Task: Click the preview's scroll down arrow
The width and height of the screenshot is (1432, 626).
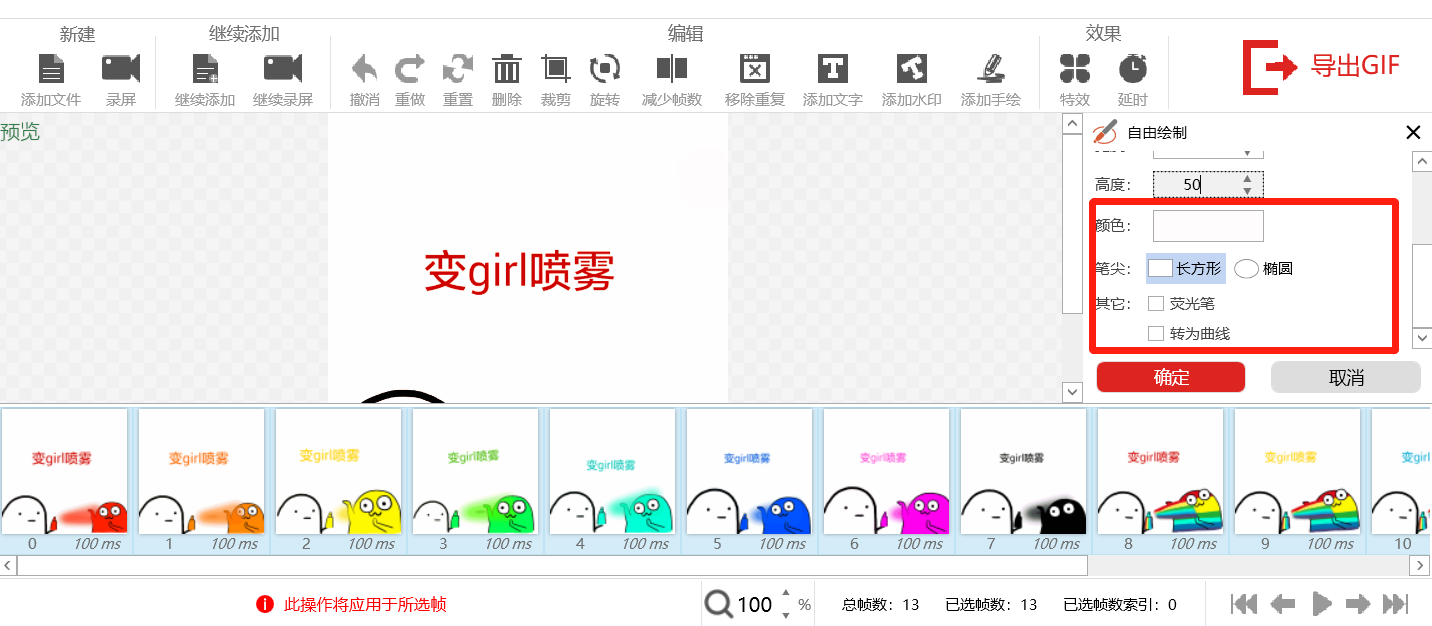Action: coord(1072,392)
